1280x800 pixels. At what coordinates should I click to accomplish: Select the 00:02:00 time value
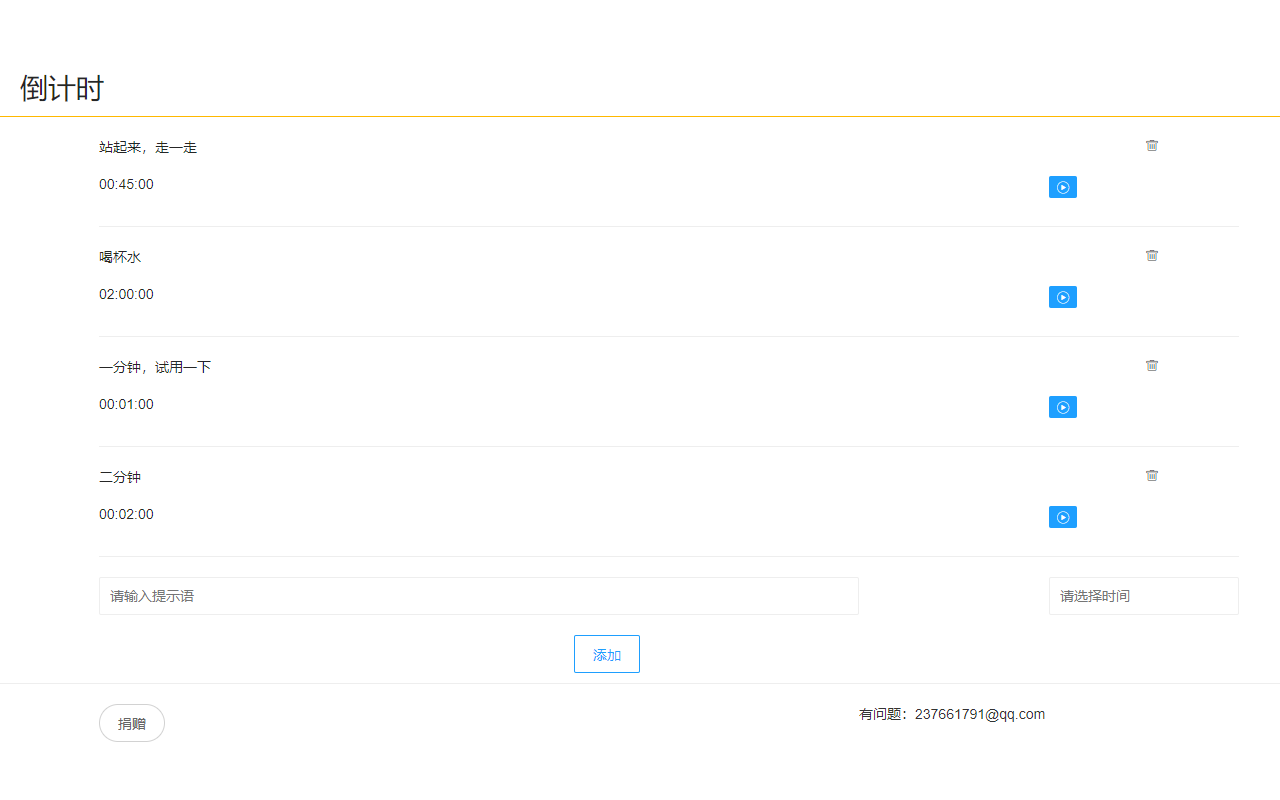[127, 514]
